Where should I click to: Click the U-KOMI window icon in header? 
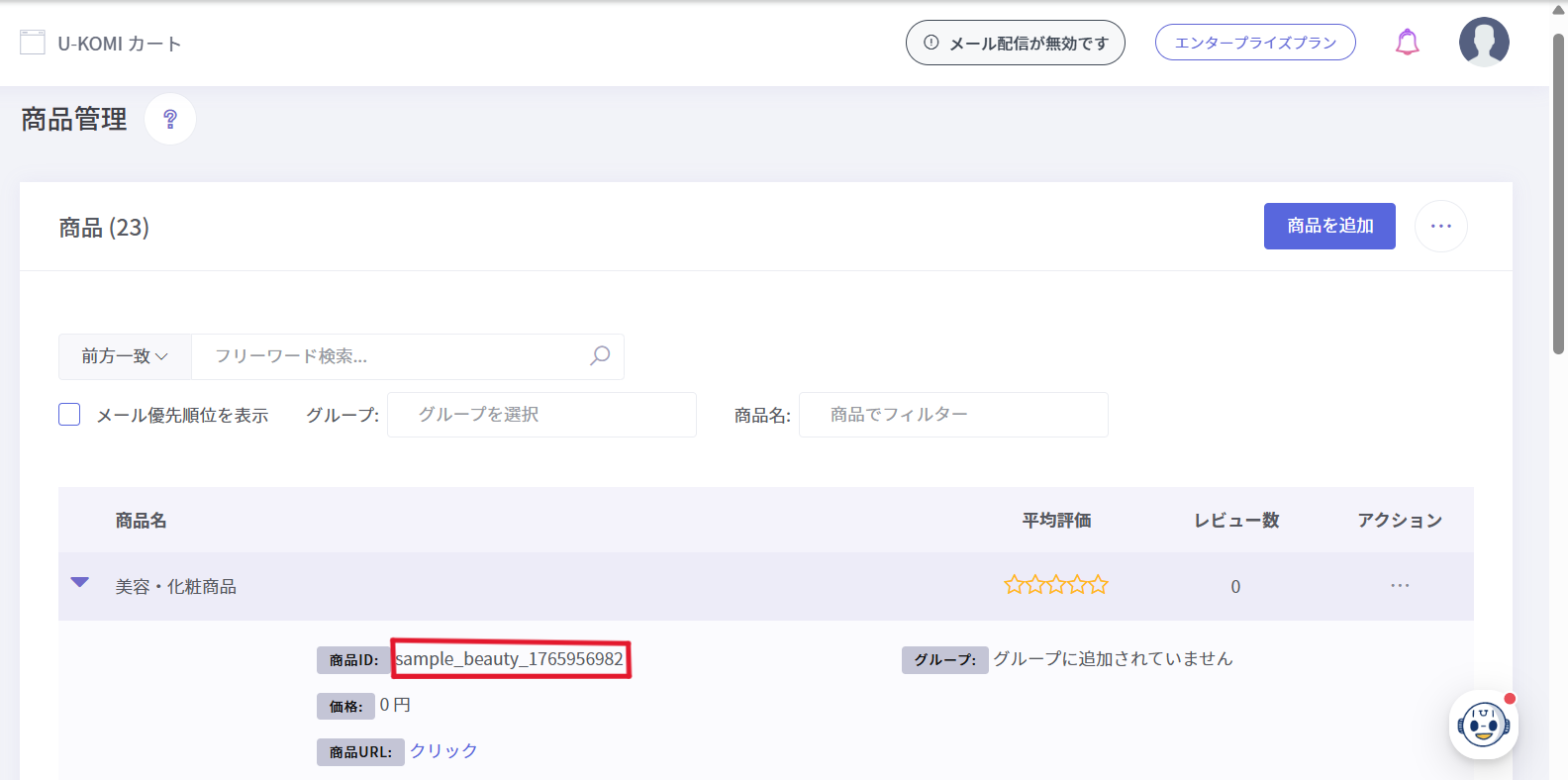point(33,43)
